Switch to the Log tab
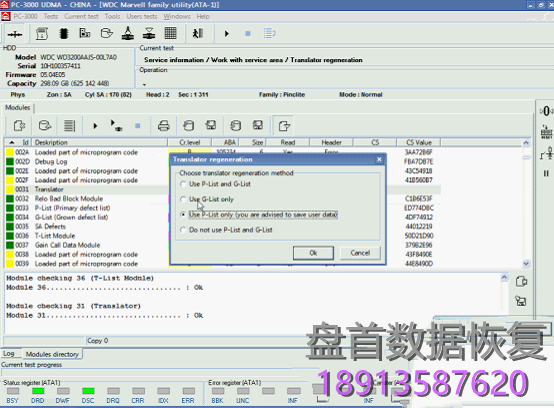 [x=9, y=354]
